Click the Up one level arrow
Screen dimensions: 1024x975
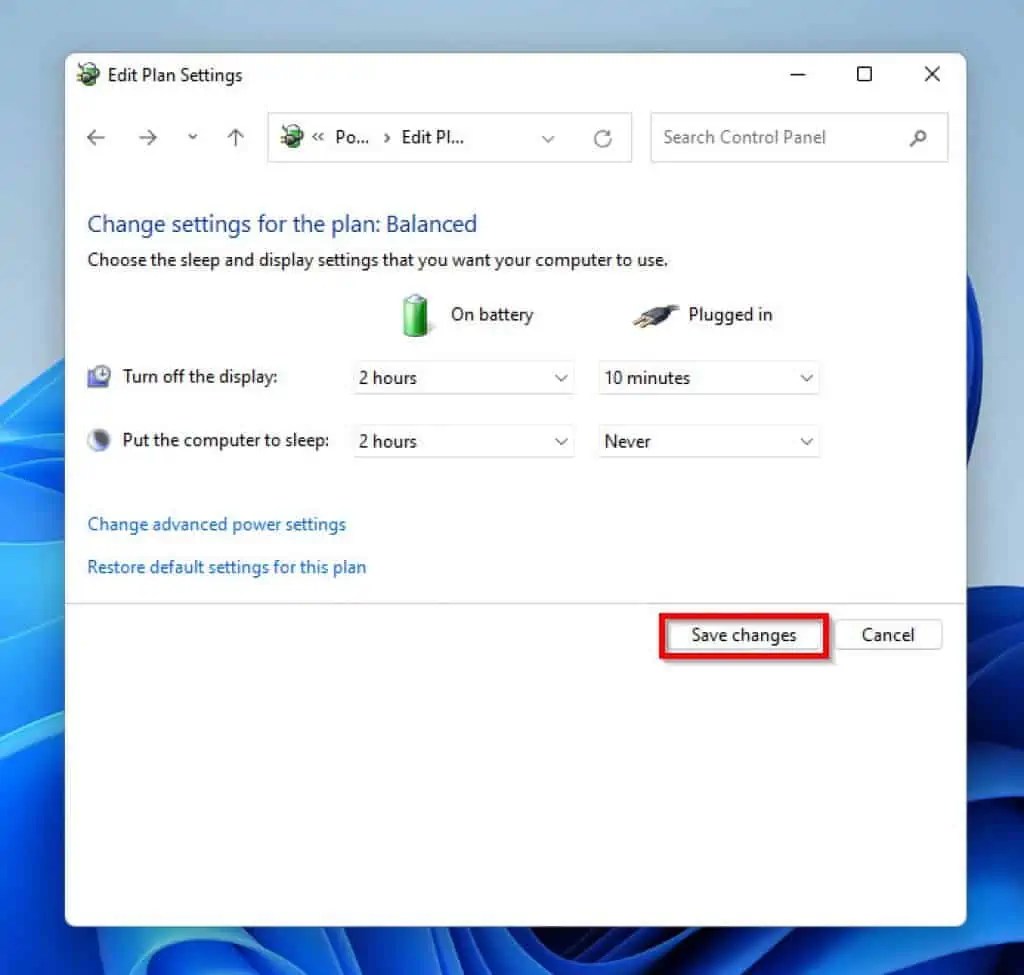pos(235,137)
